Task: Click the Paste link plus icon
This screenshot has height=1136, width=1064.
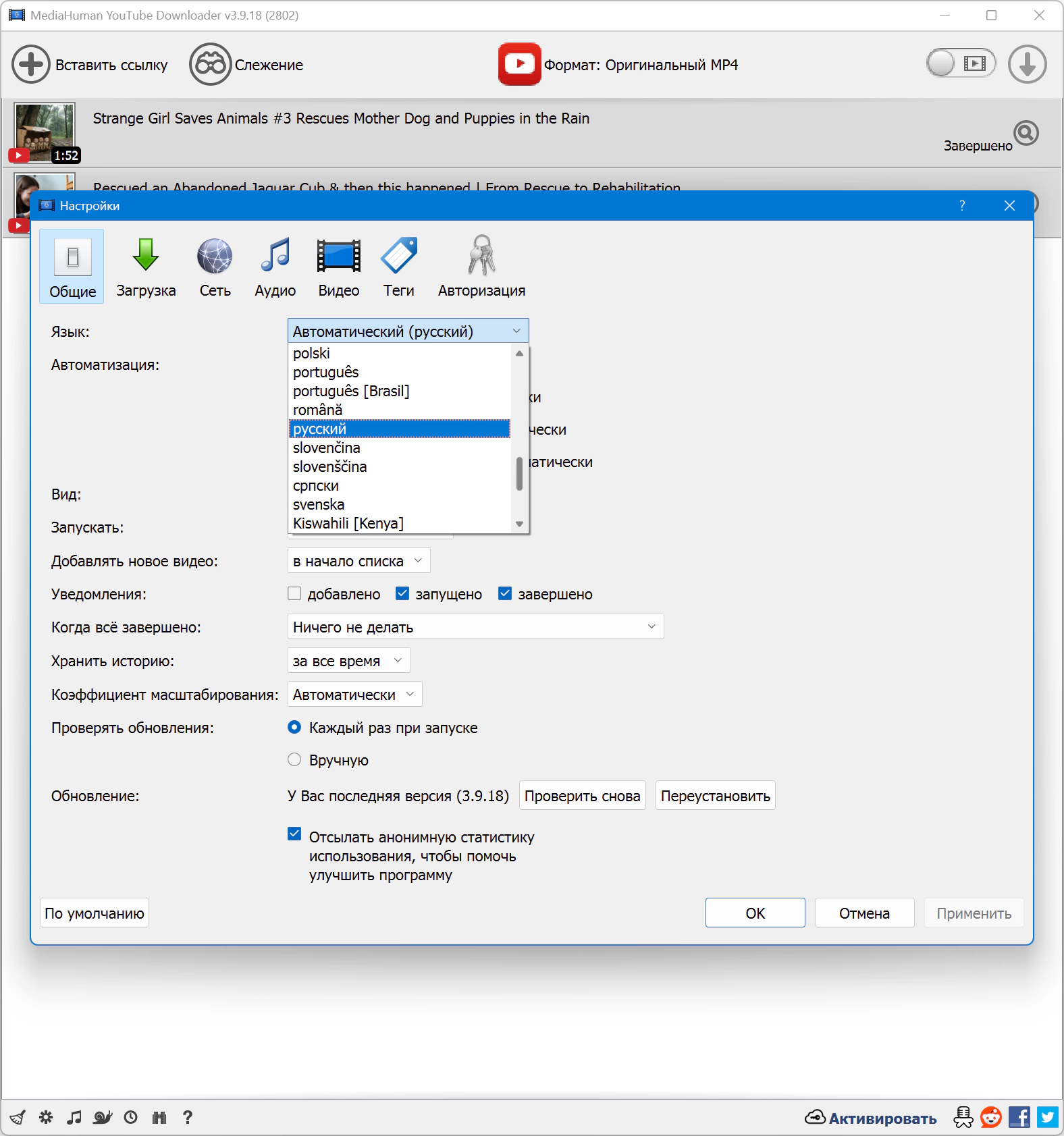Action: tap(30, 65)
